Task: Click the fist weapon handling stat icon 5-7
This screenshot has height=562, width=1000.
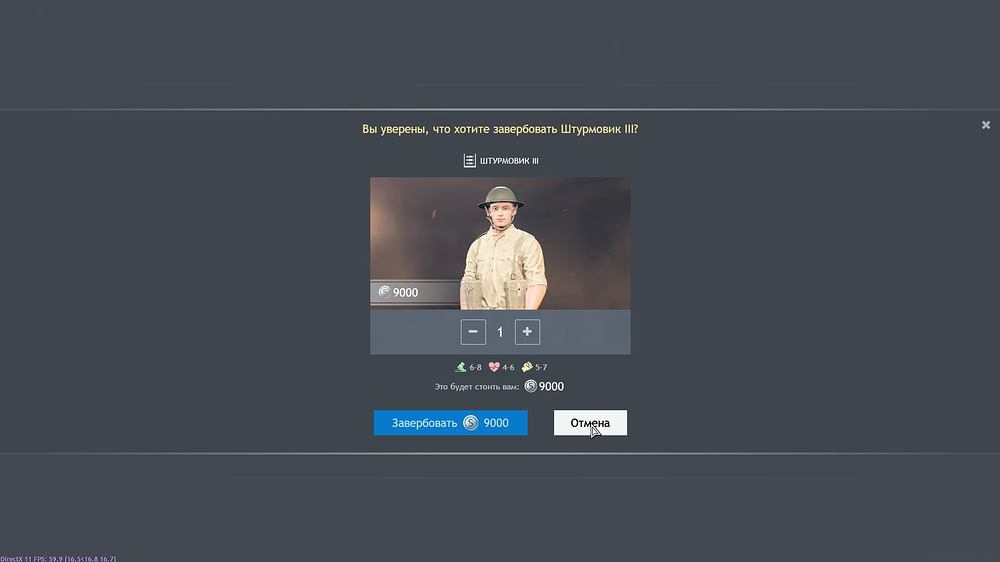Action: pos(527,367)
